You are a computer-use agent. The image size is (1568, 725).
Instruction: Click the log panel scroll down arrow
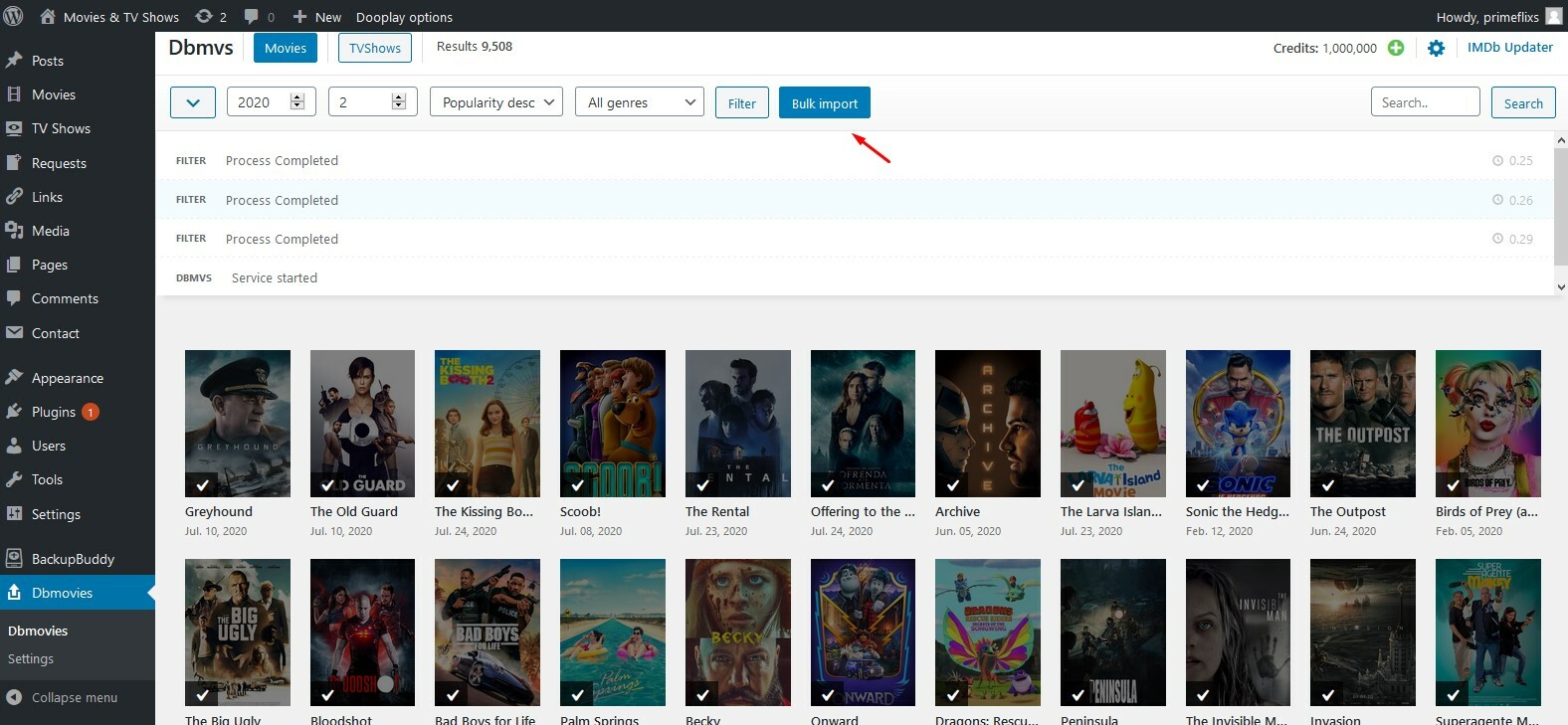click(x=1560, y=286)
